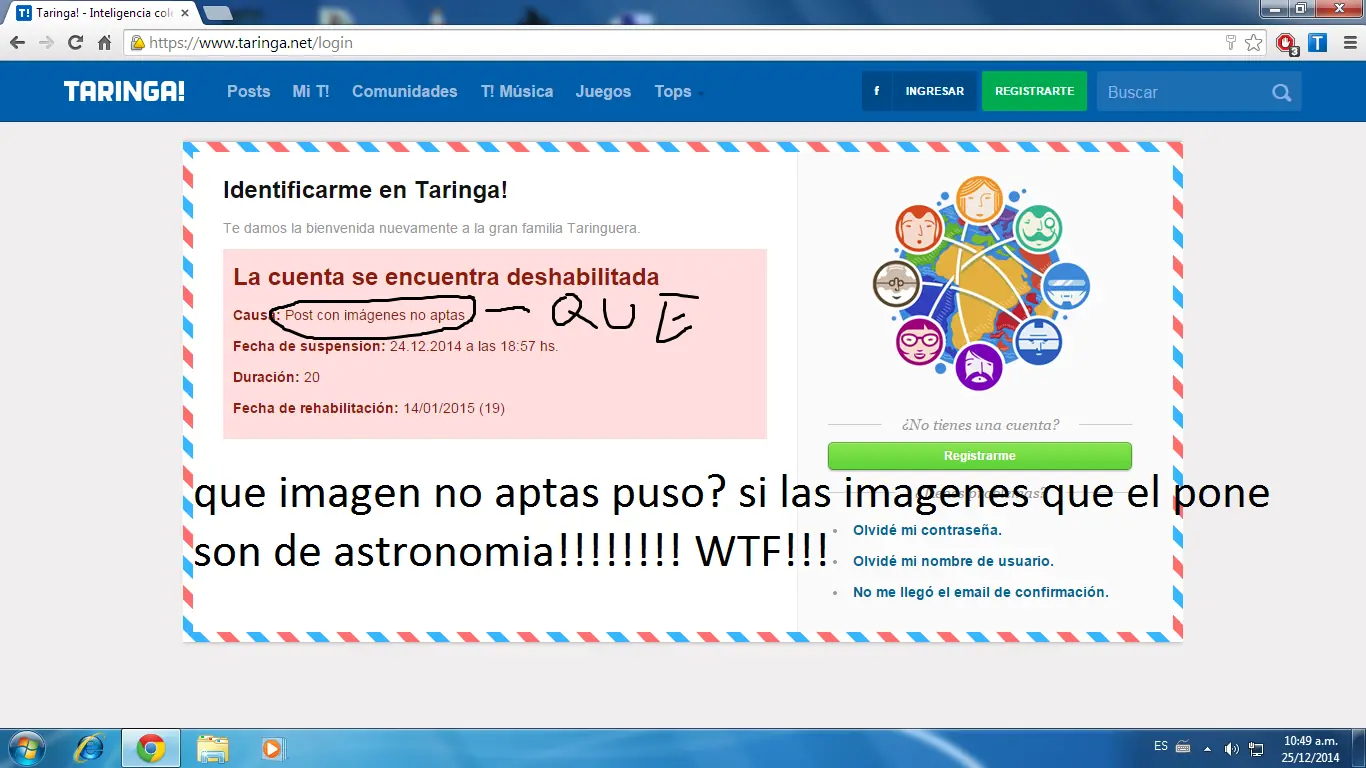This screenshot has width=1366, height=768.
Task: Click the ¿No tienes una cuenta? text
Action: coord(980,425)
